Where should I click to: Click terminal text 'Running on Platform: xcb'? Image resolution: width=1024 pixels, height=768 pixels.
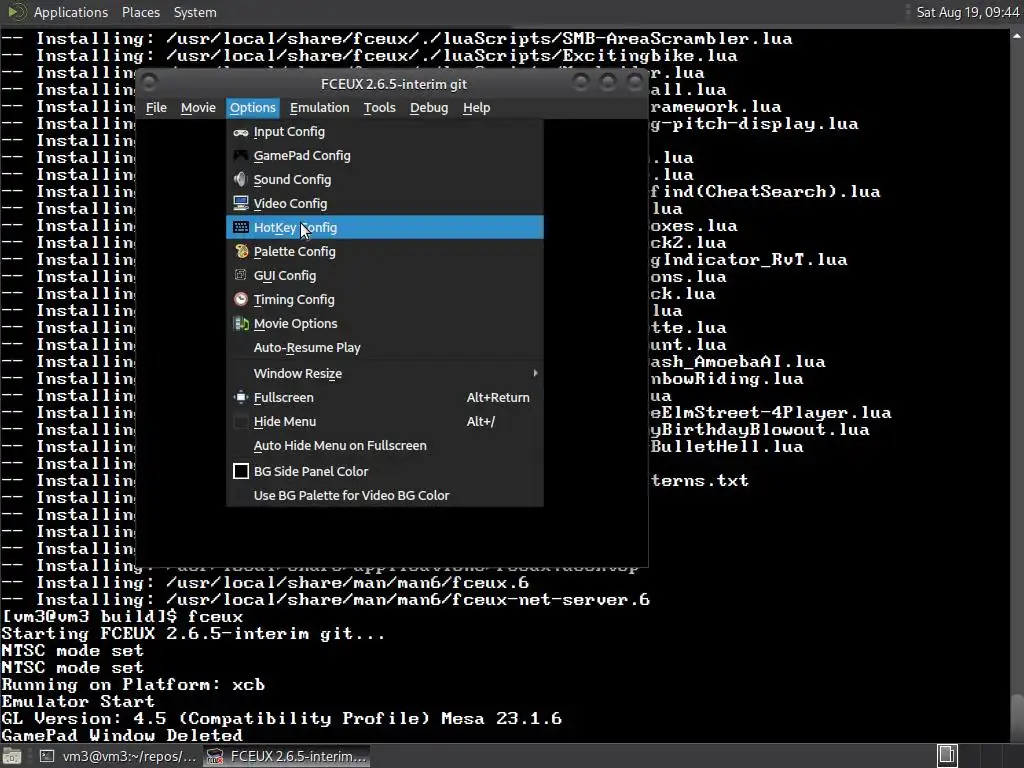133,684
